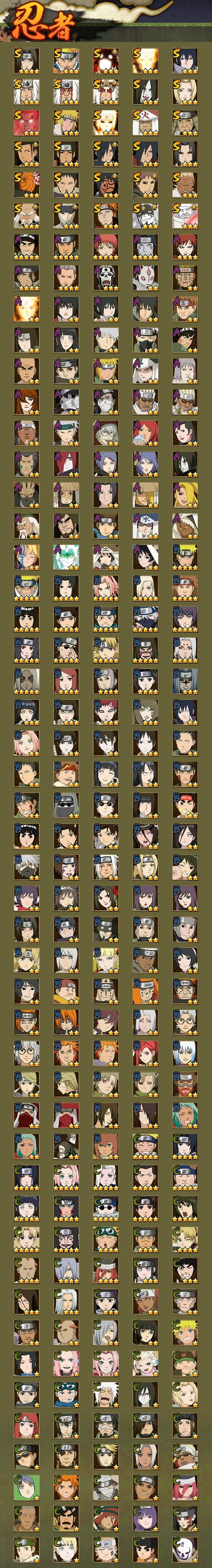This screenshot has height=1568, width=212.
Task: Select blonde Deidara with the purple rank badge
Action: point(184,495)
